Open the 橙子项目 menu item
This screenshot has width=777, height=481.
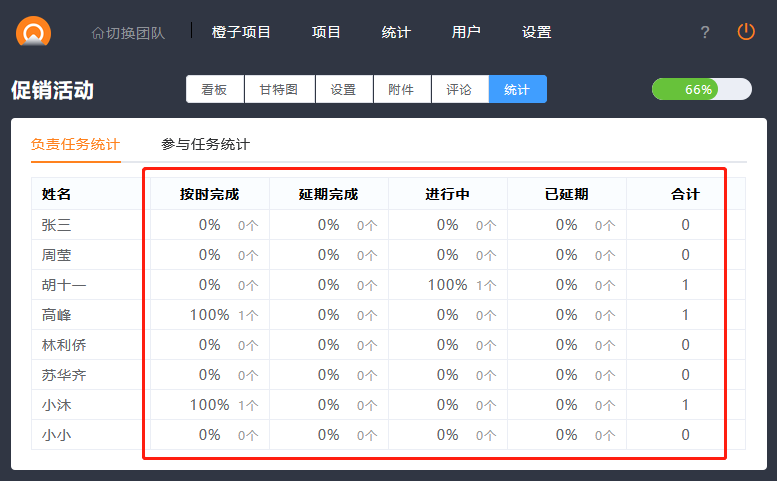(241, 32)
